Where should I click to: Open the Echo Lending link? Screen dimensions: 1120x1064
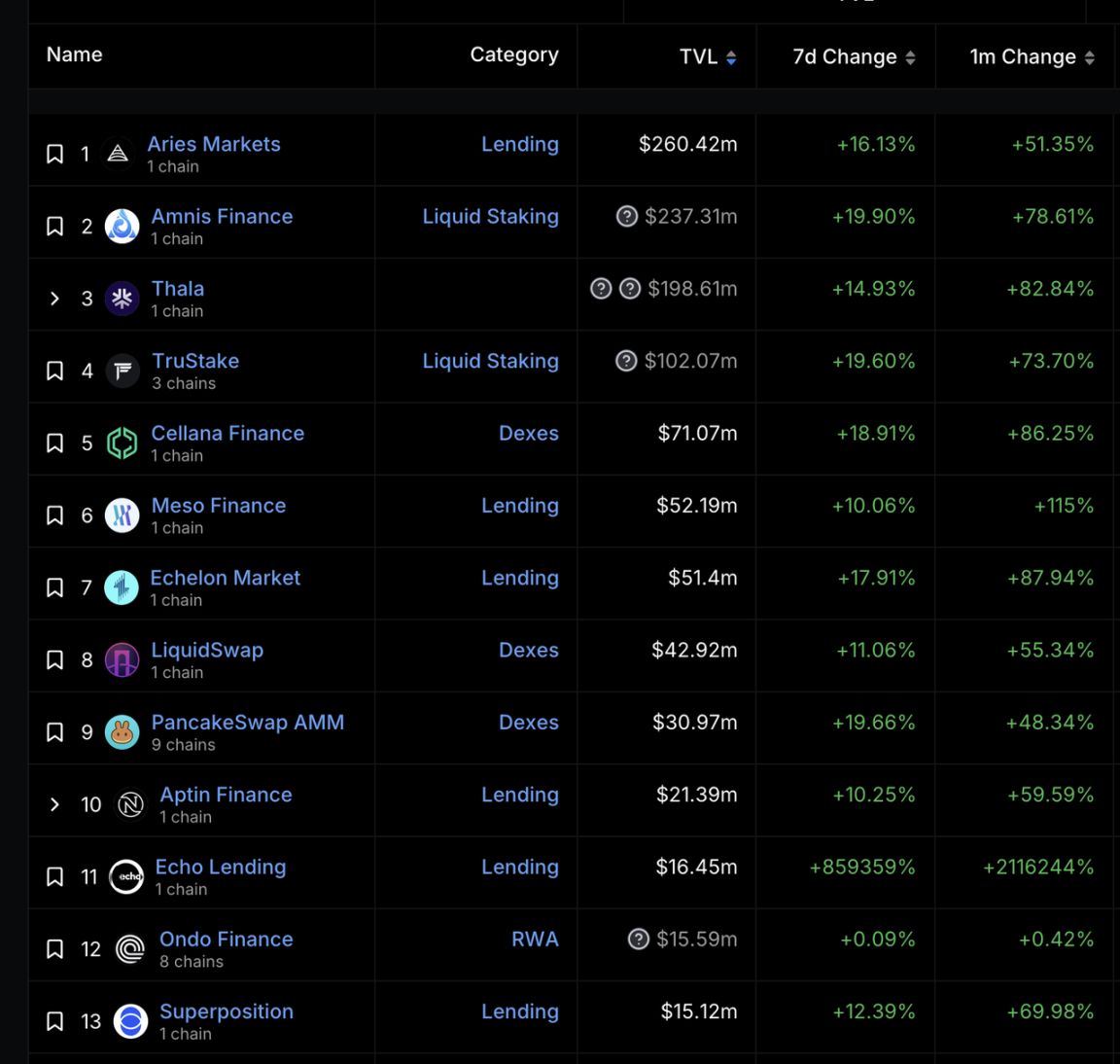tap(221, 866)
